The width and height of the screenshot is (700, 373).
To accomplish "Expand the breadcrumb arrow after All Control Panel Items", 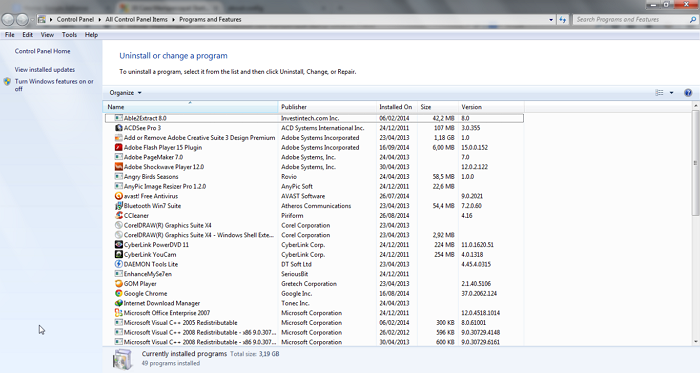I will click(173, 20).
